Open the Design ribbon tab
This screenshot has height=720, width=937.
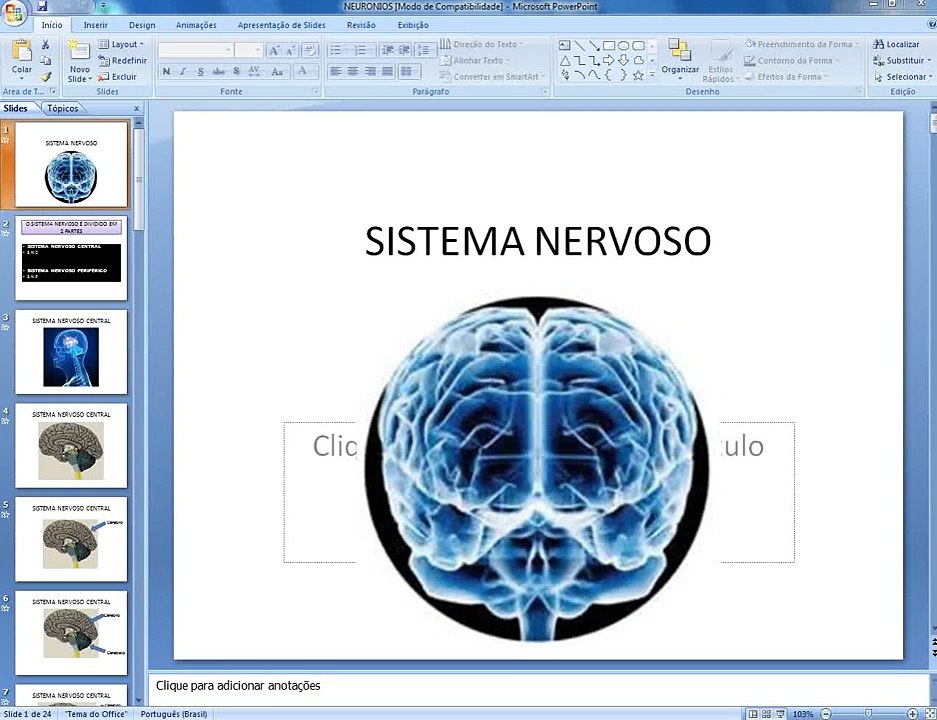coord(142,25)
